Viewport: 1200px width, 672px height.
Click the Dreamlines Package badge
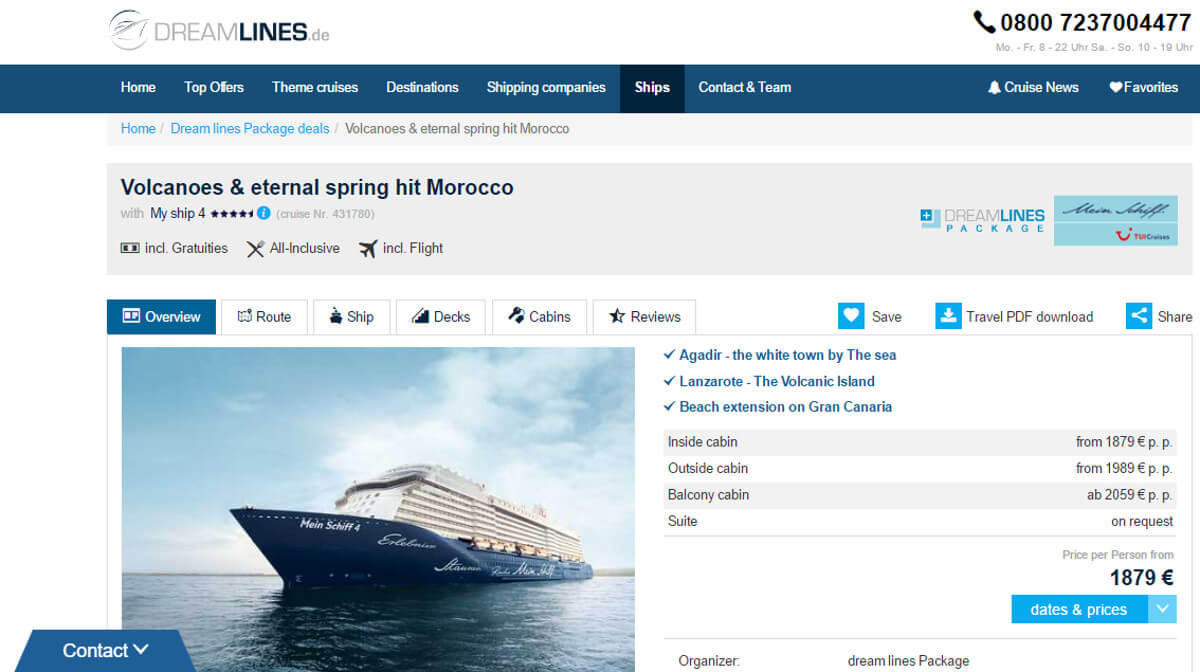(x=982, y=220)
